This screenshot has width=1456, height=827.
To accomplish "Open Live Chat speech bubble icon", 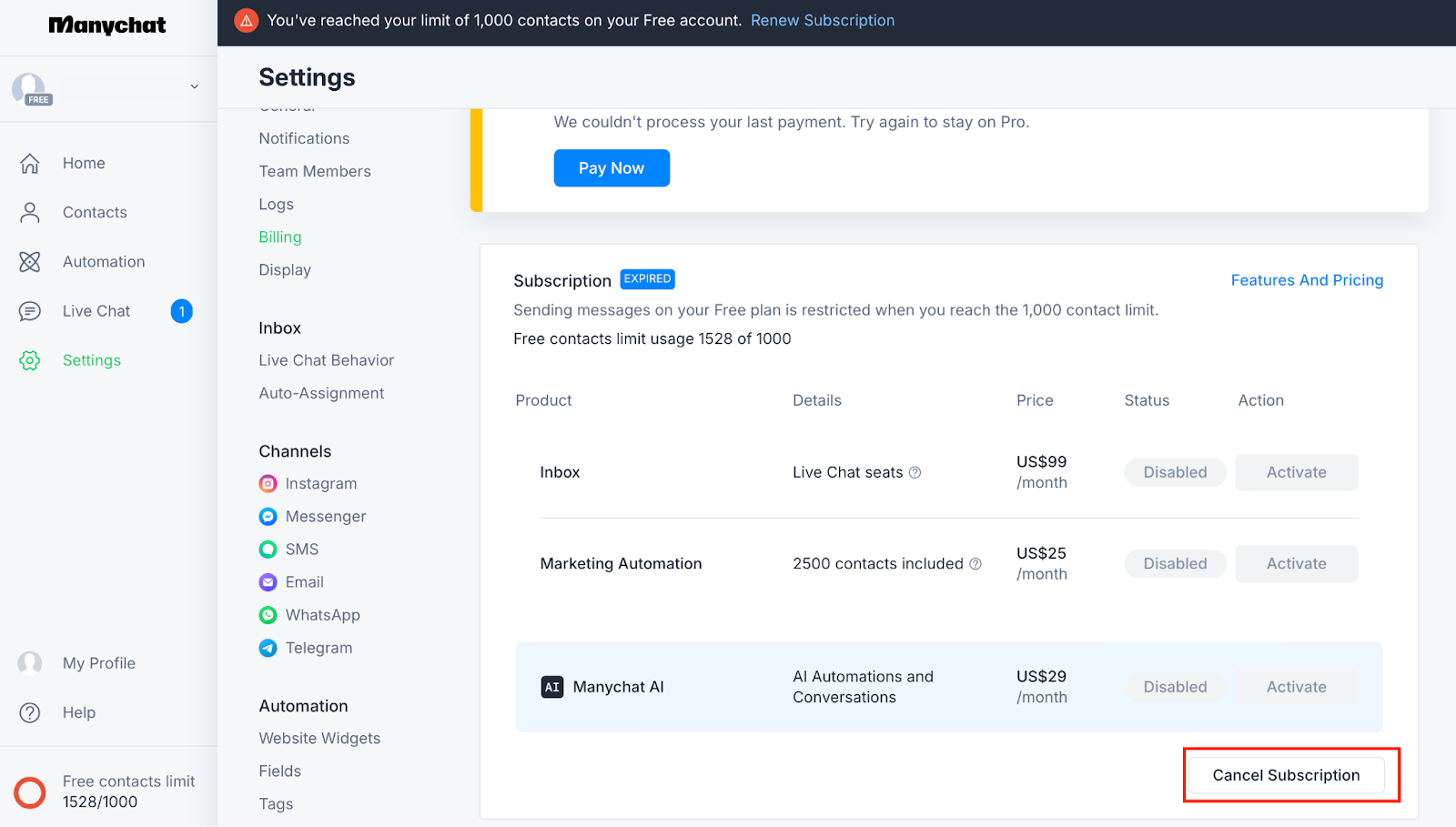I will [30, 311].
